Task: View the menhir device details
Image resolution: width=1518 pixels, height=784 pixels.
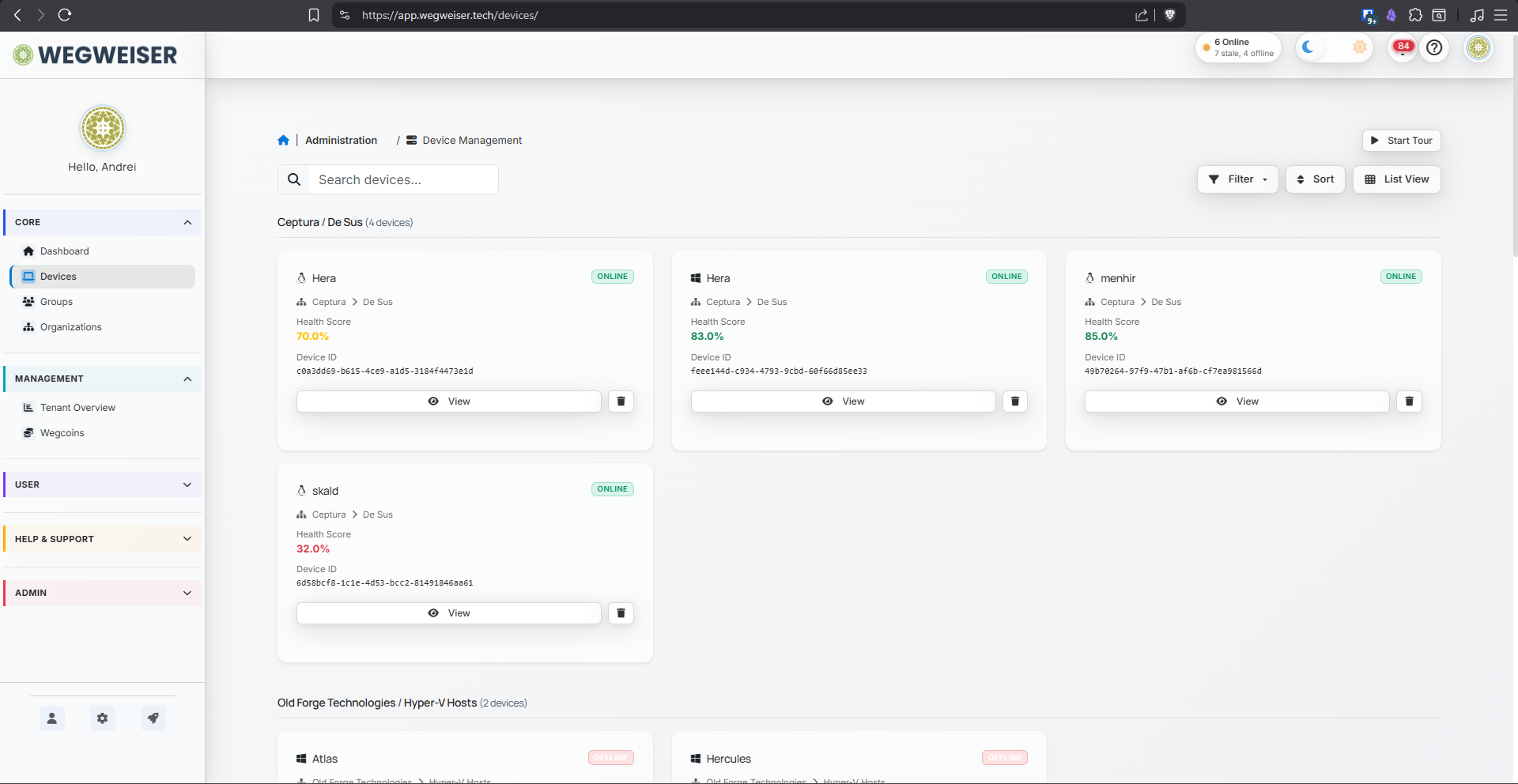Action: [x=1237, y=401]
